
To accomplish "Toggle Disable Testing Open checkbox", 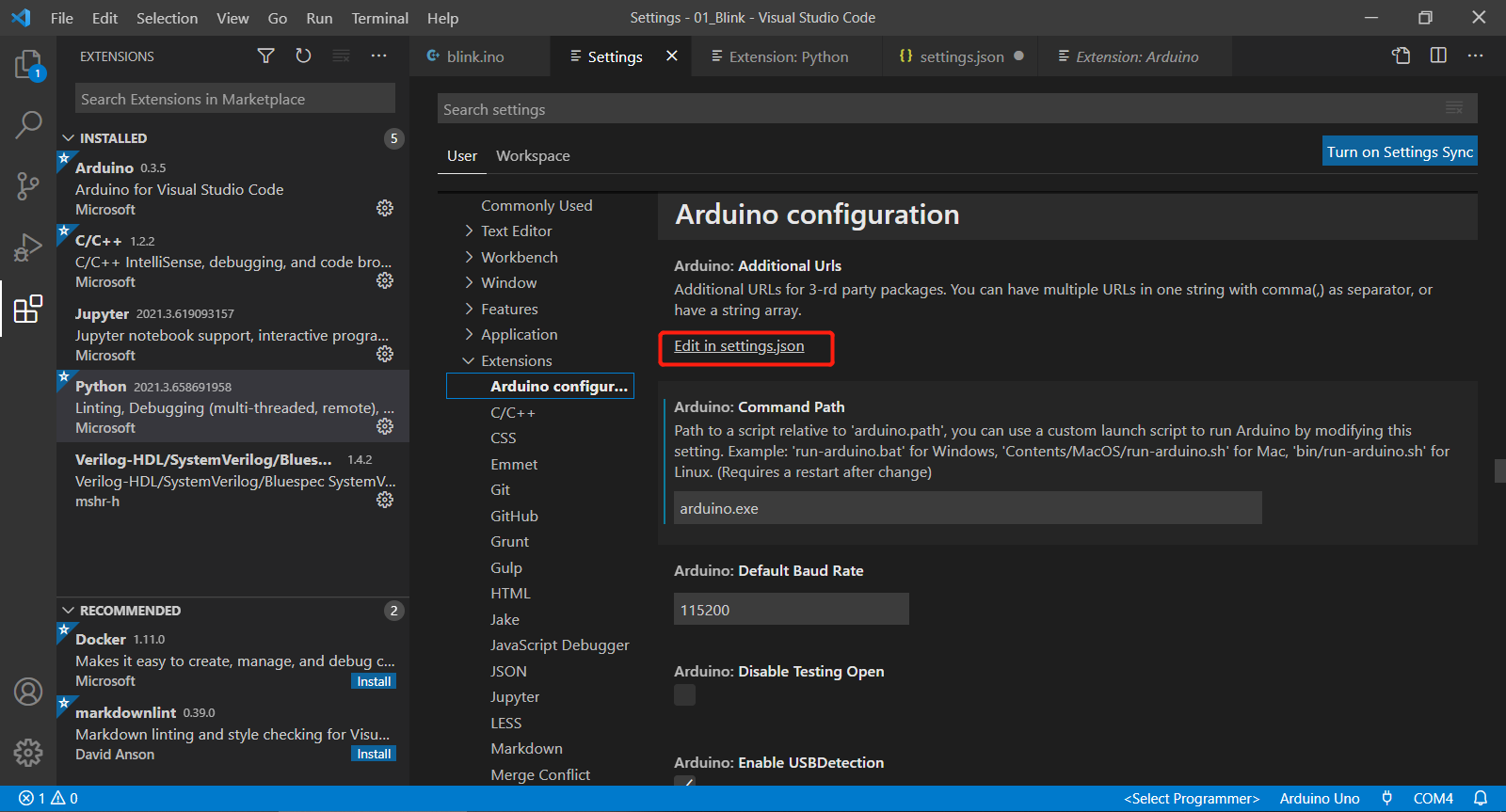I will pos(685,695).
